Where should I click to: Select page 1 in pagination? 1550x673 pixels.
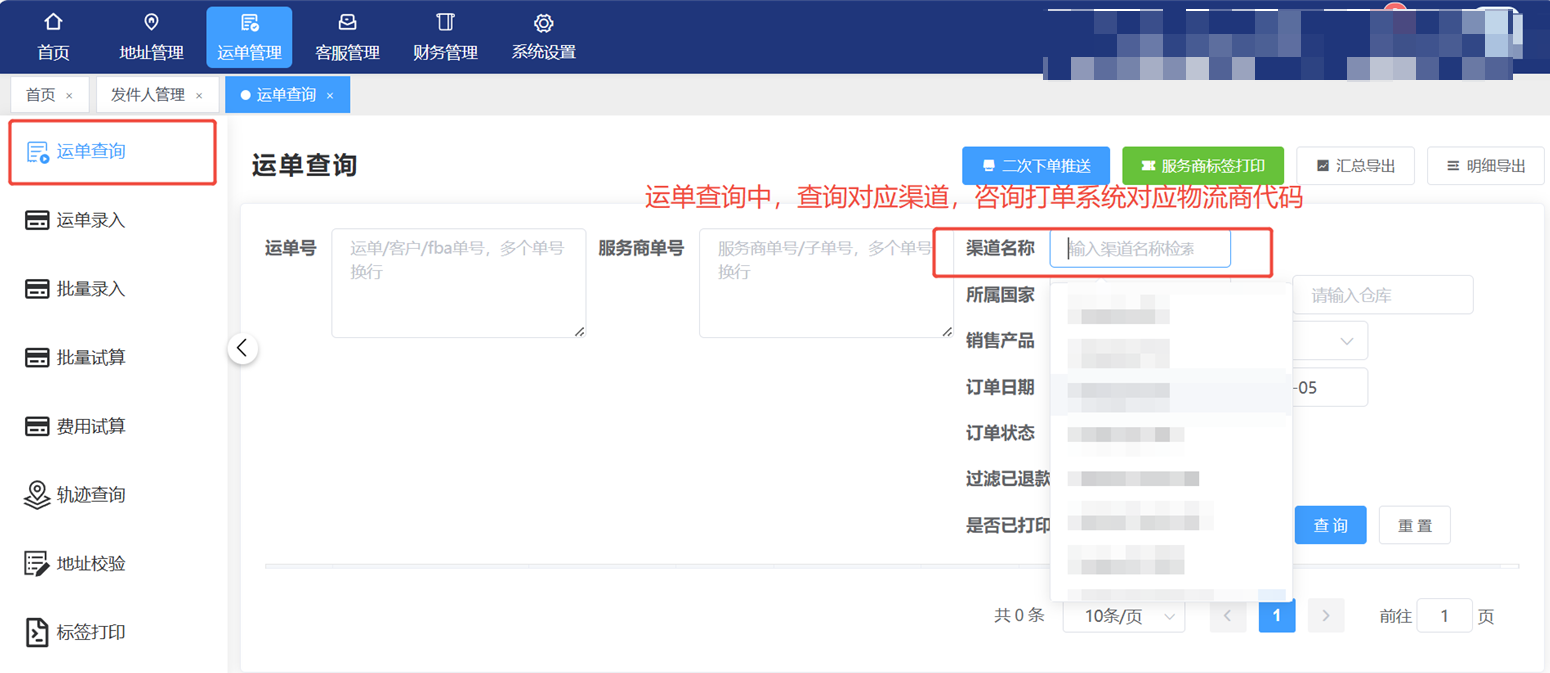click(1277, 616)
